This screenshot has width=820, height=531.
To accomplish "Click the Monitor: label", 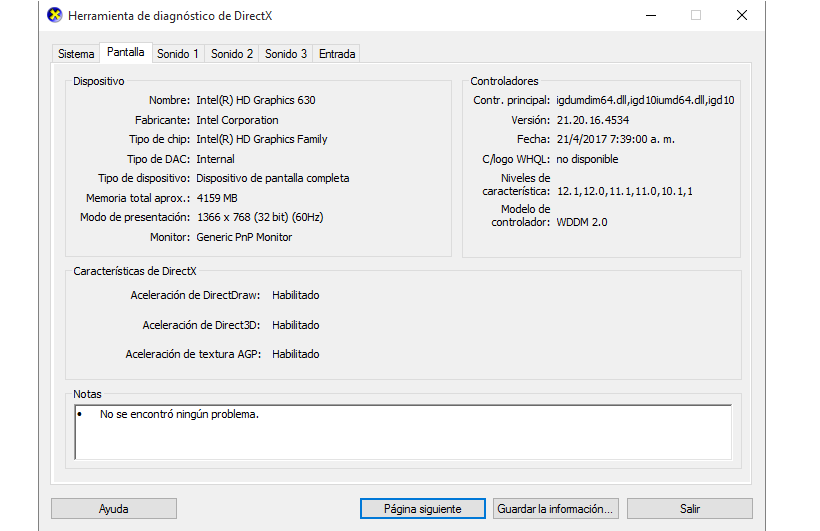I will [x=170, y=237].
